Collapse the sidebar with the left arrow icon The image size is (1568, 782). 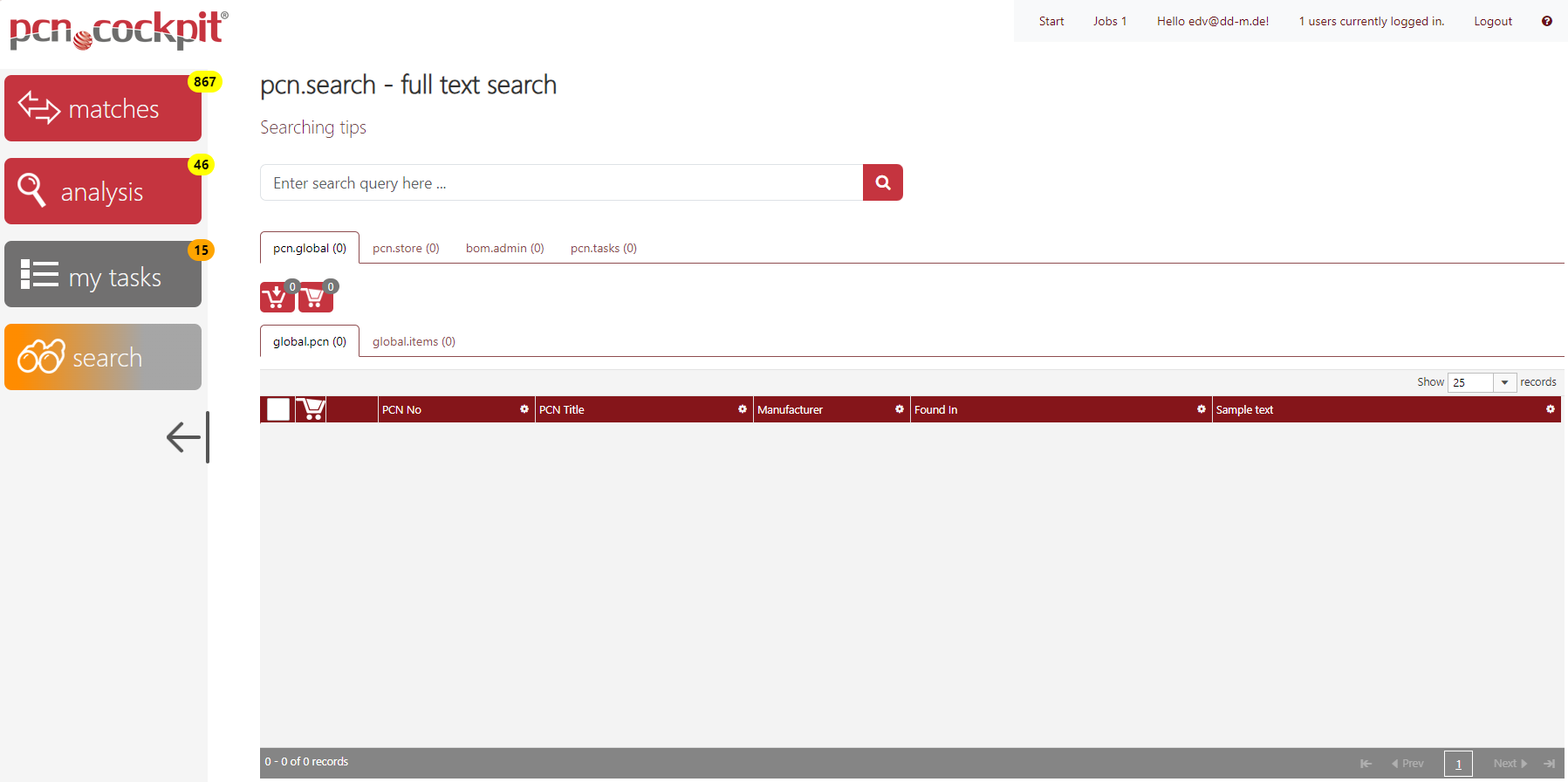point(188,437)
